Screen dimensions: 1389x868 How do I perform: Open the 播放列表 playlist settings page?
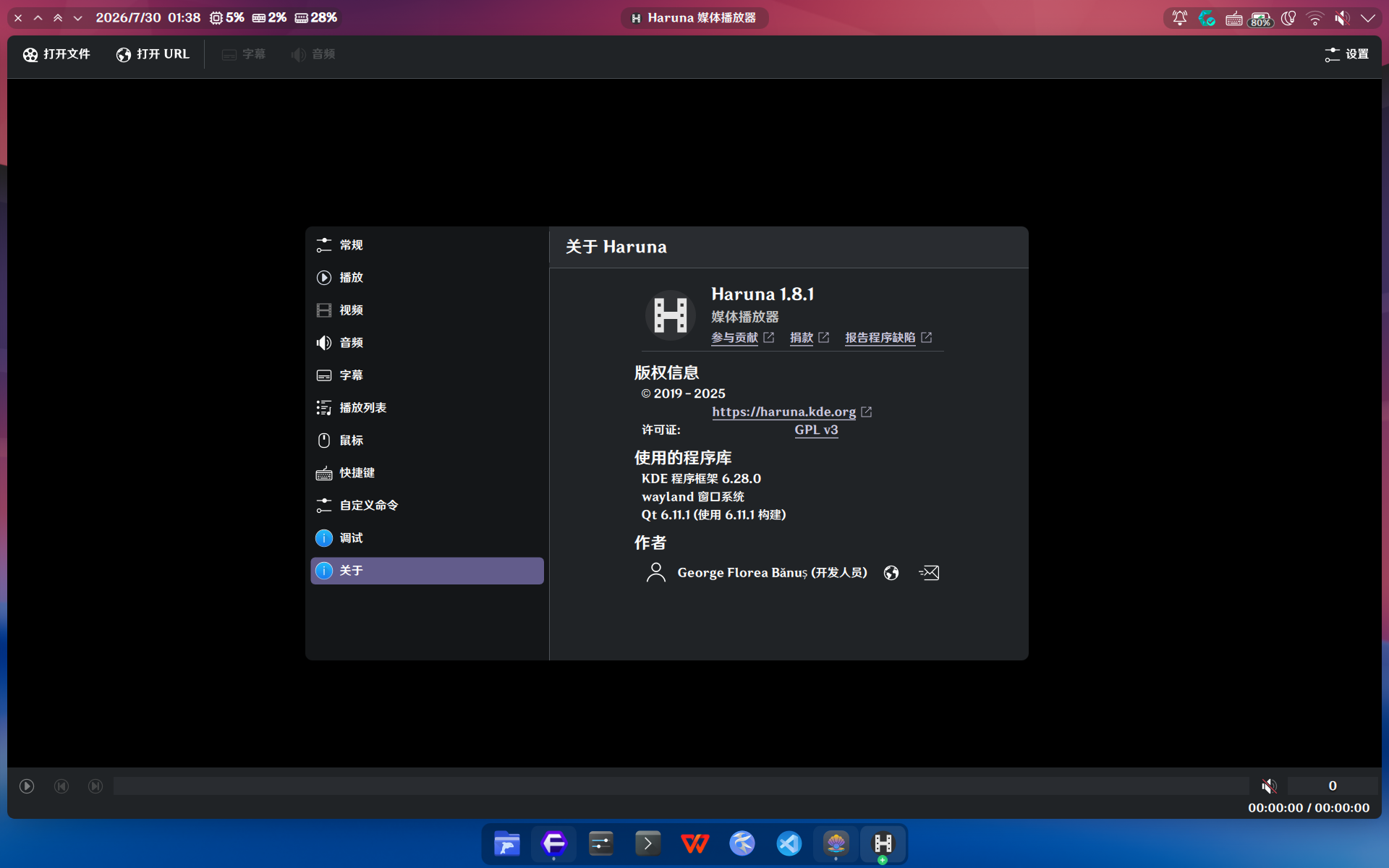(427, 408)
